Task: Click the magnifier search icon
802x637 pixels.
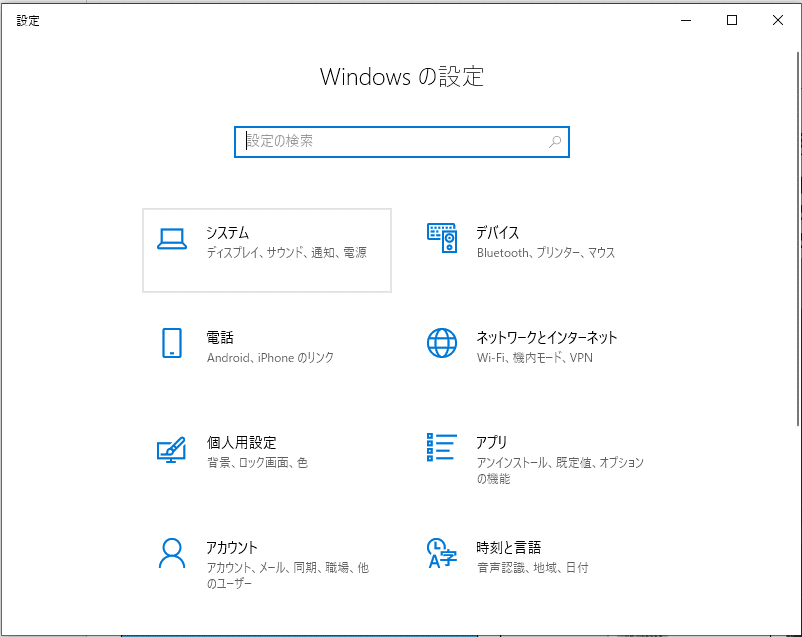Action: pos(555,142)
